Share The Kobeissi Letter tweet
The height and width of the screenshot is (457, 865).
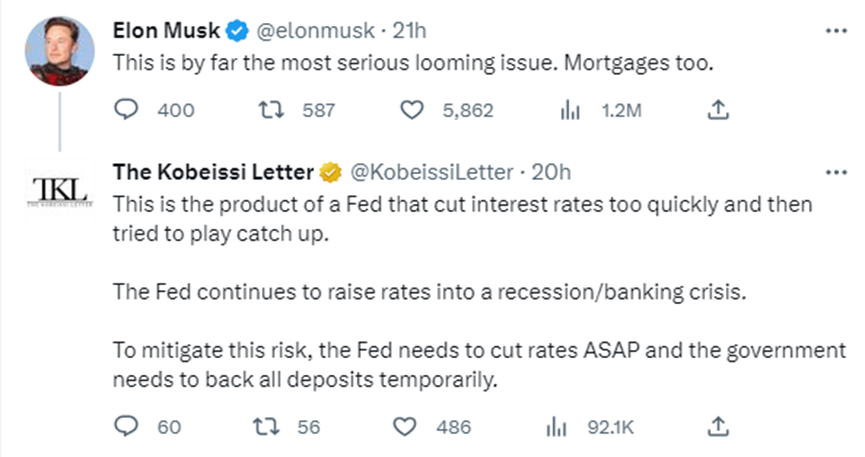click(716, 427)
